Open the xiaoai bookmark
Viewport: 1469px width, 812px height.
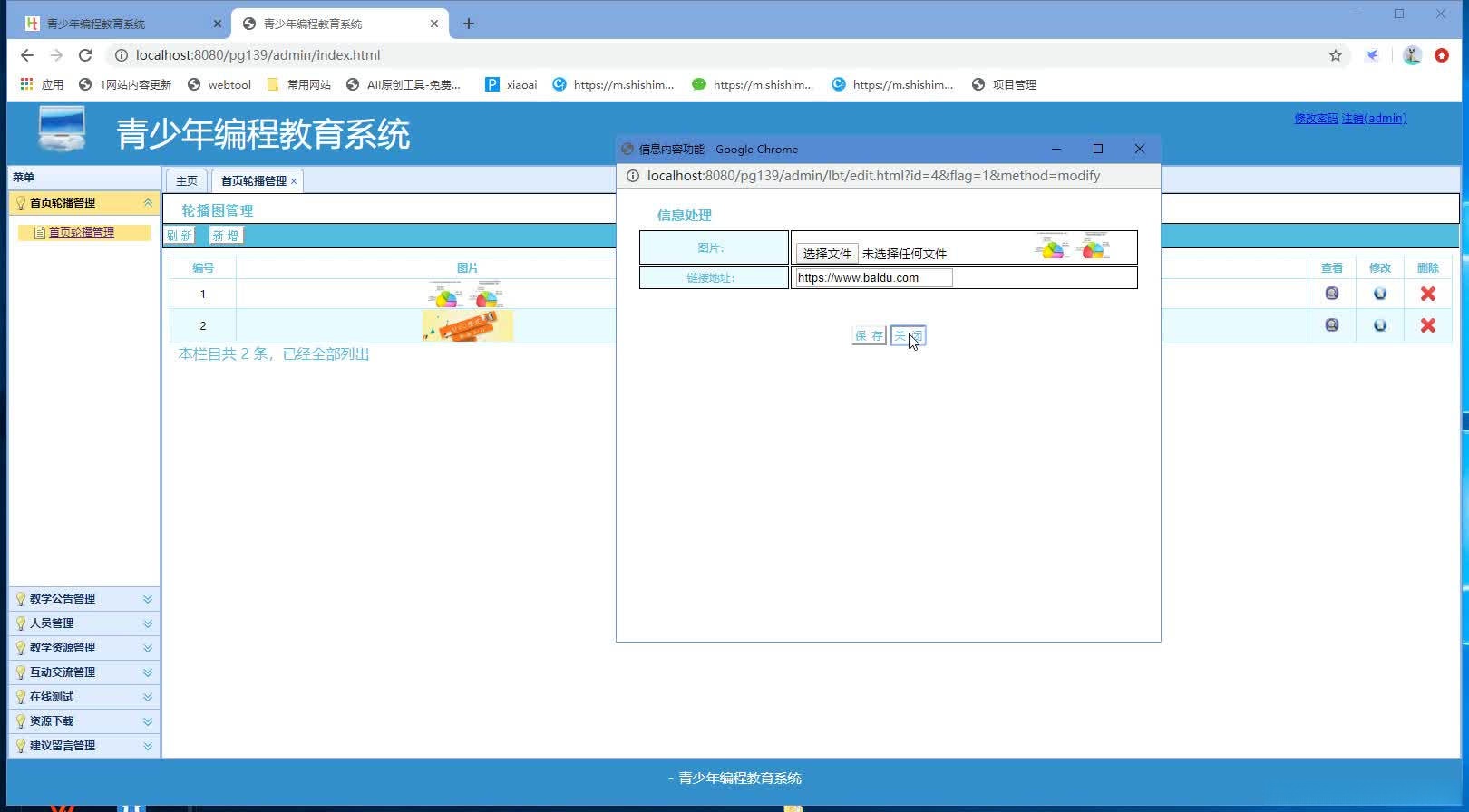[511, 84]
